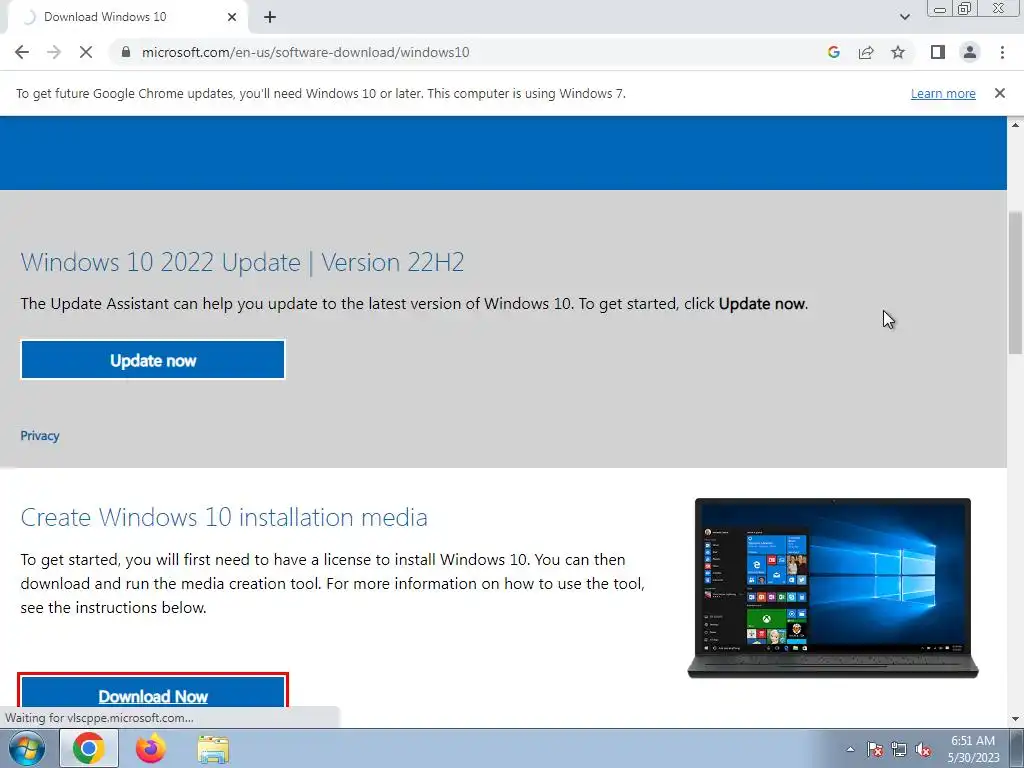Open a new tab with plus button
Viewport: 1024px width, 768px height.
click(270, 17)
